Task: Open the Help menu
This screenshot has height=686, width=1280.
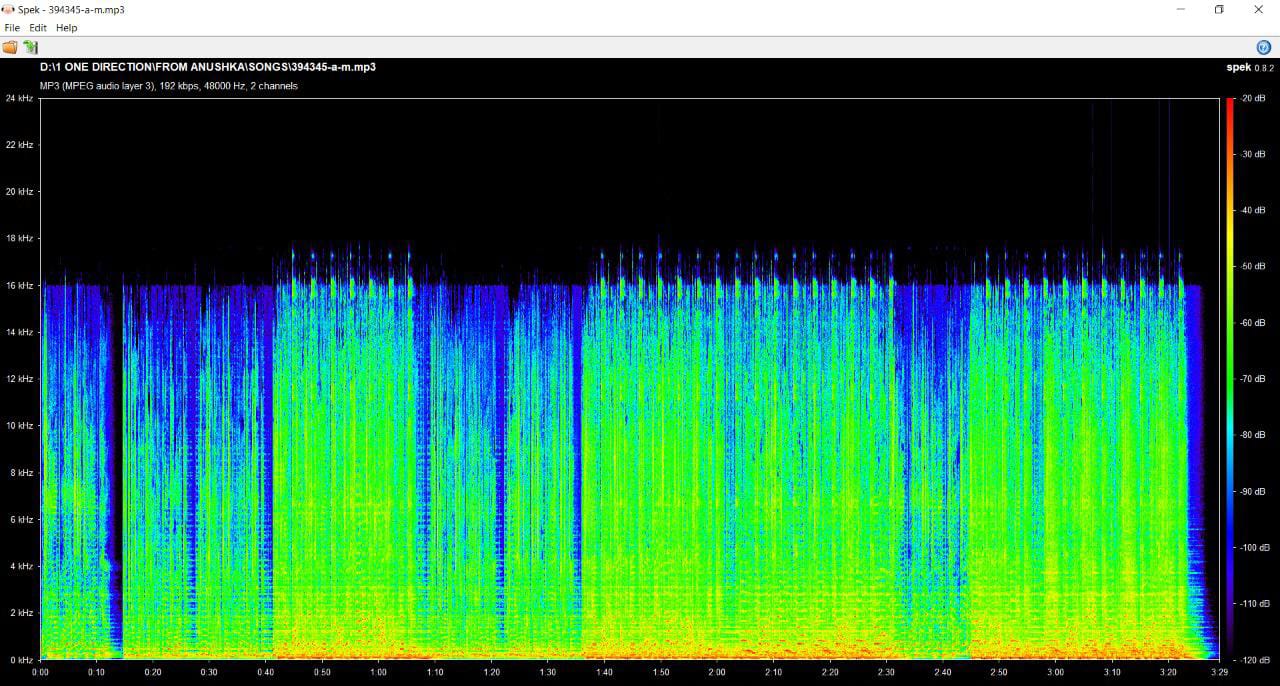Action: tap(66, 28)
